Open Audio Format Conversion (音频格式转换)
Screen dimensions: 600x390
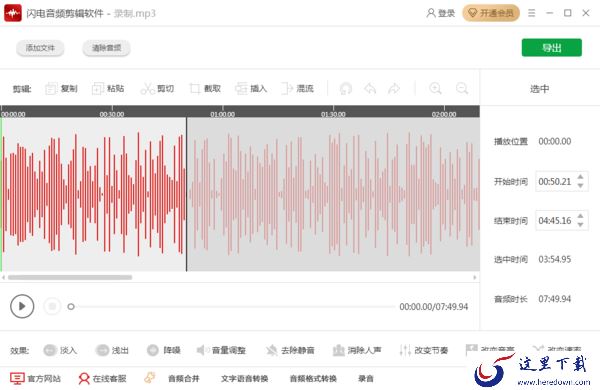click(x=313, y=378)
